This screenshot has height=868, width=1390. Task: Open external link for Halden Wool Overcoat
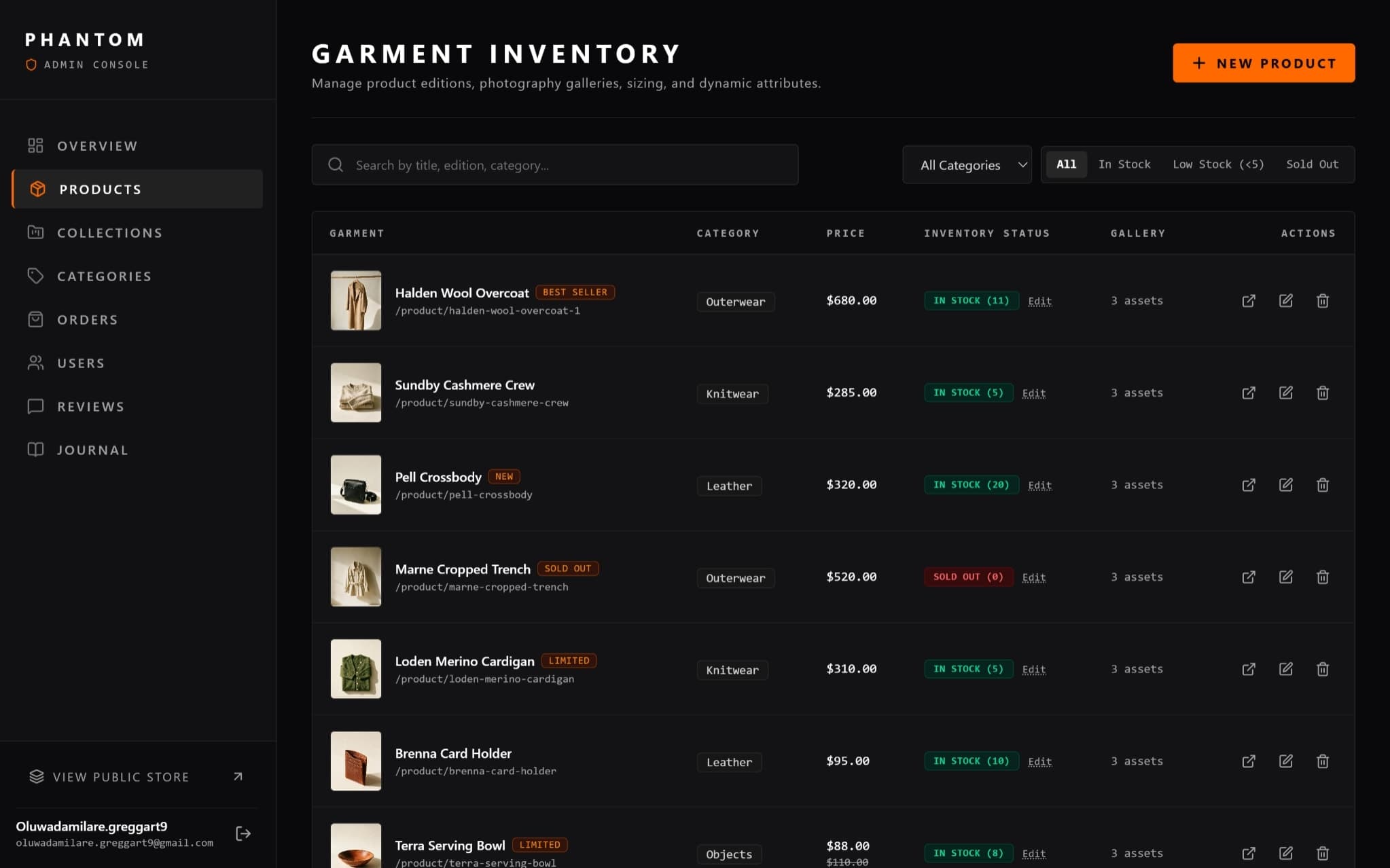pos(1249,301)
